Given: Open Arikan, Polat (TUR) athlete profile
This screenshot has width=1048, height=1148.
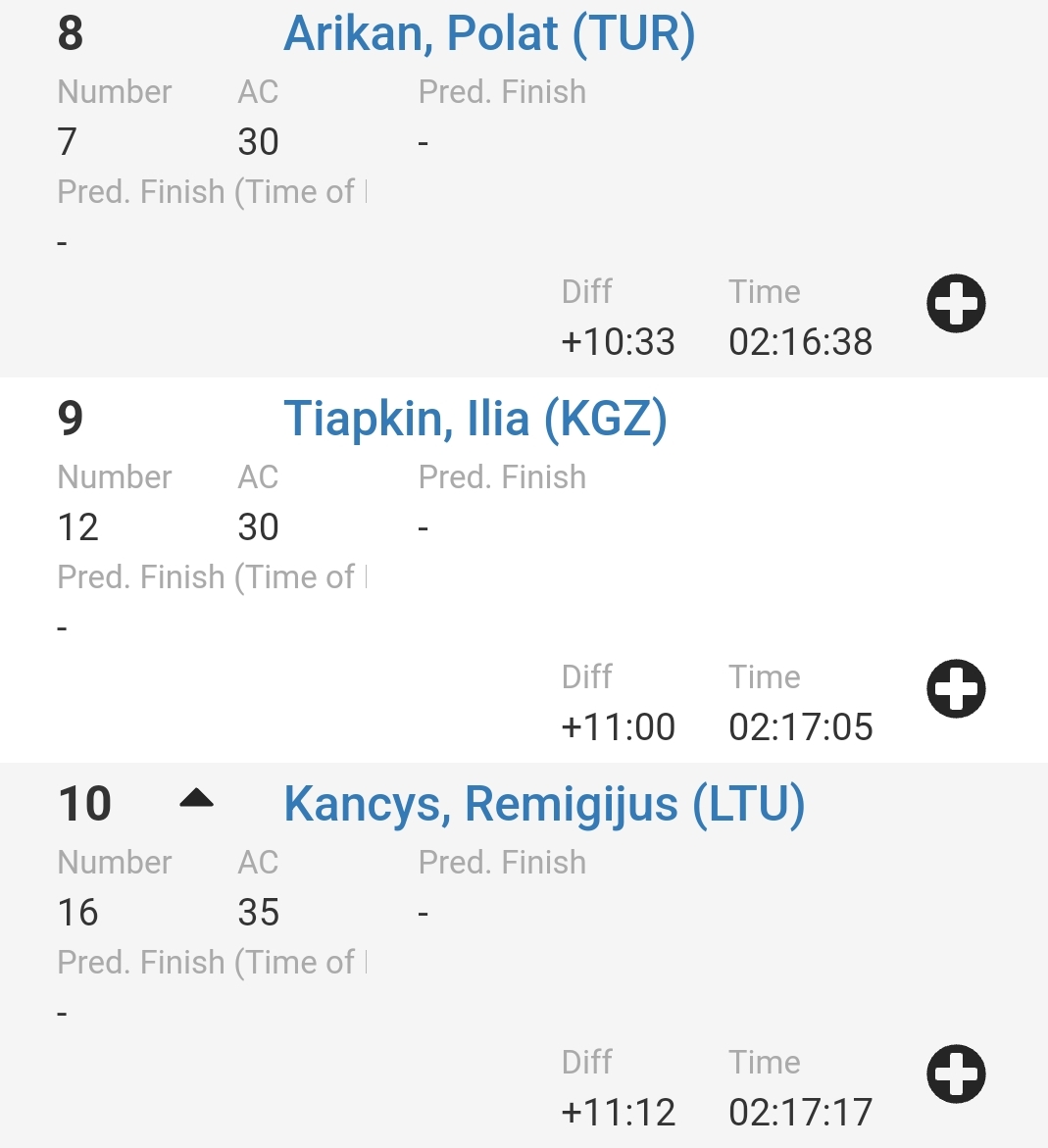Looking at the screenshot, I should (489, 33).
